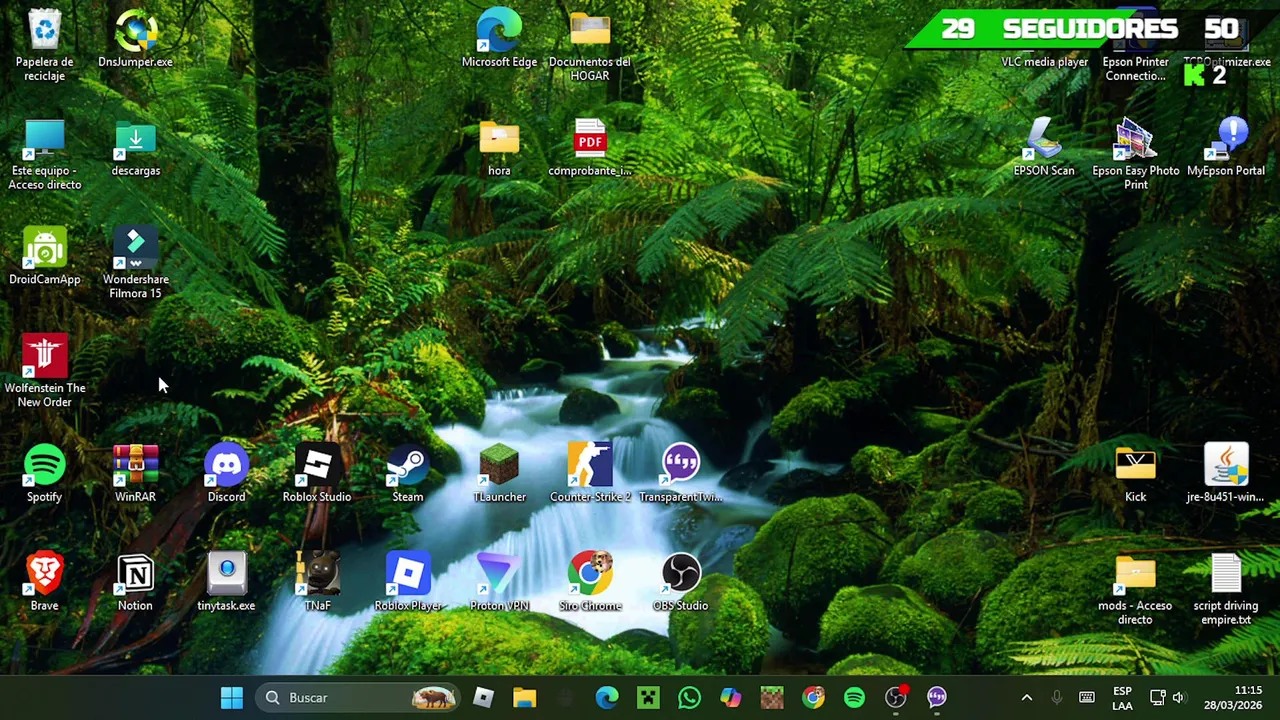1280x720 pixels.
Task: Launch DnsJumper.exe from the desktop
Action: 136,40
